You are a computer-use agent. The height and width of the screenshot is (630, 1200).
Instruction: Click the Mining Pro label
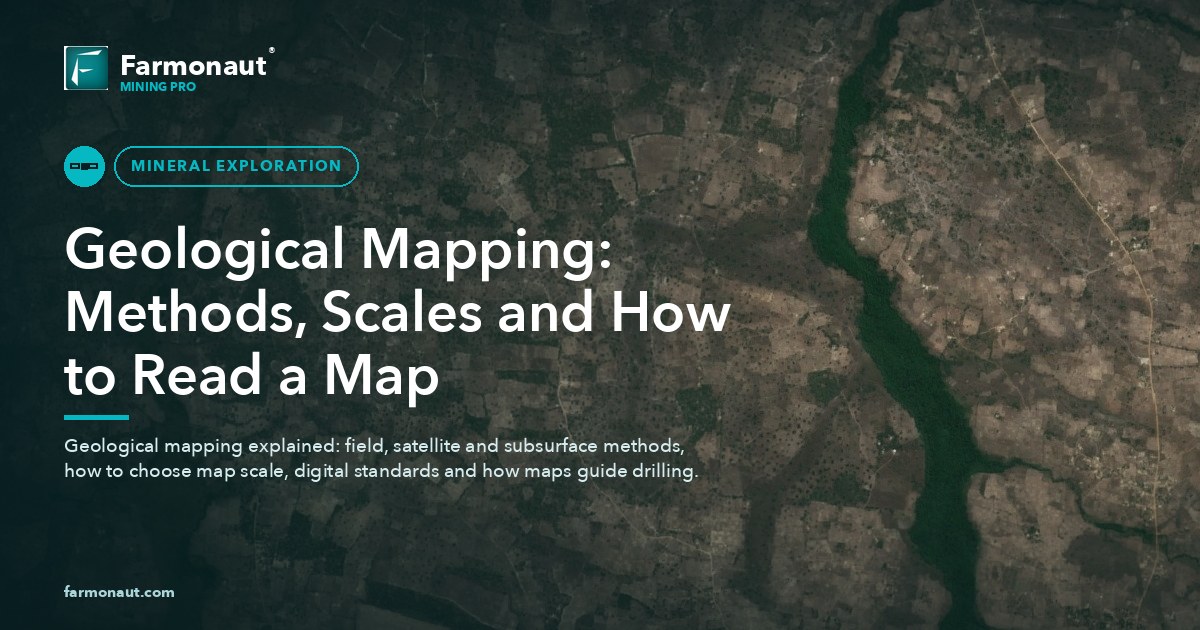pyautogui.click(x=158, y=87)
